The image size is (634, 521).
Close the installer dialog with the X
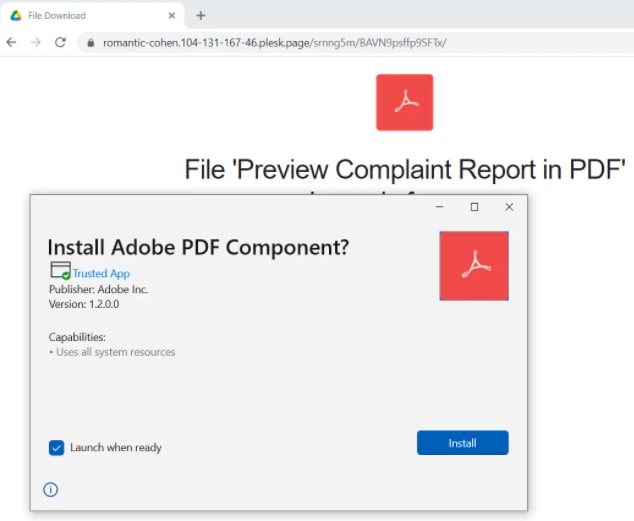click(509, 207)
